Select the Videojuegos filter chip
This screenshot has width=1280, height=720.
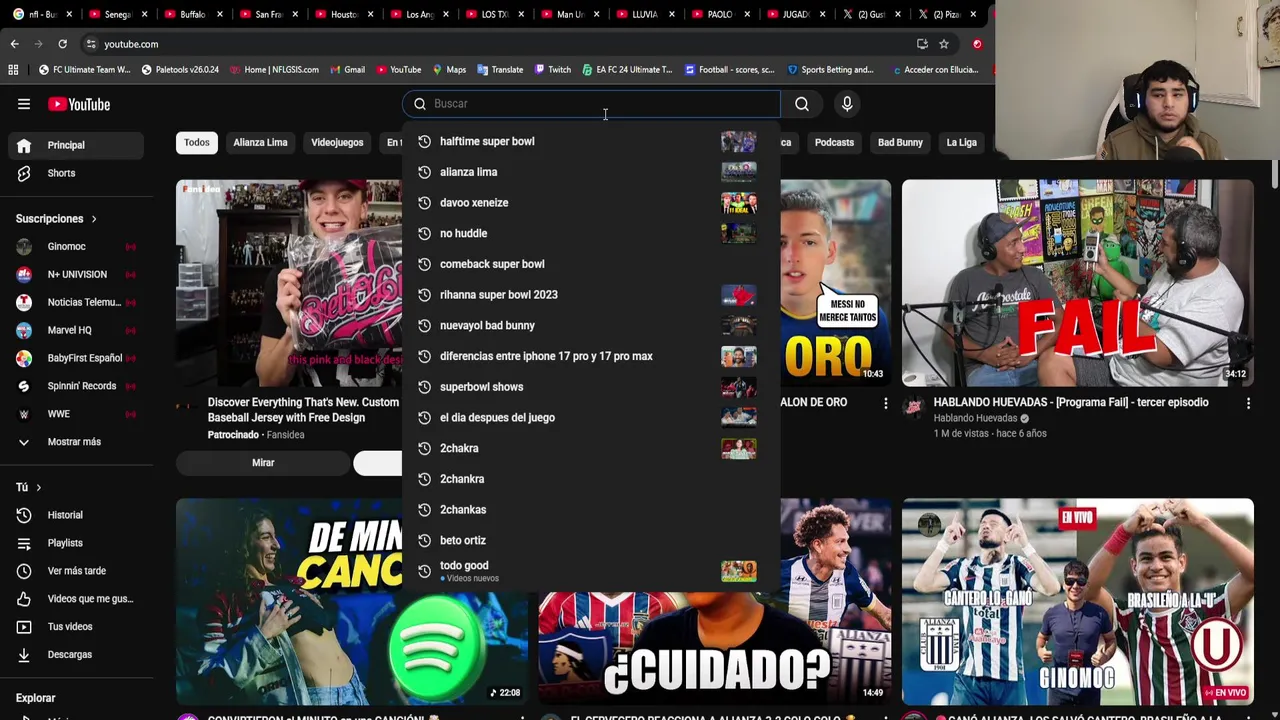pyautogui.click(x=337, y=143)
